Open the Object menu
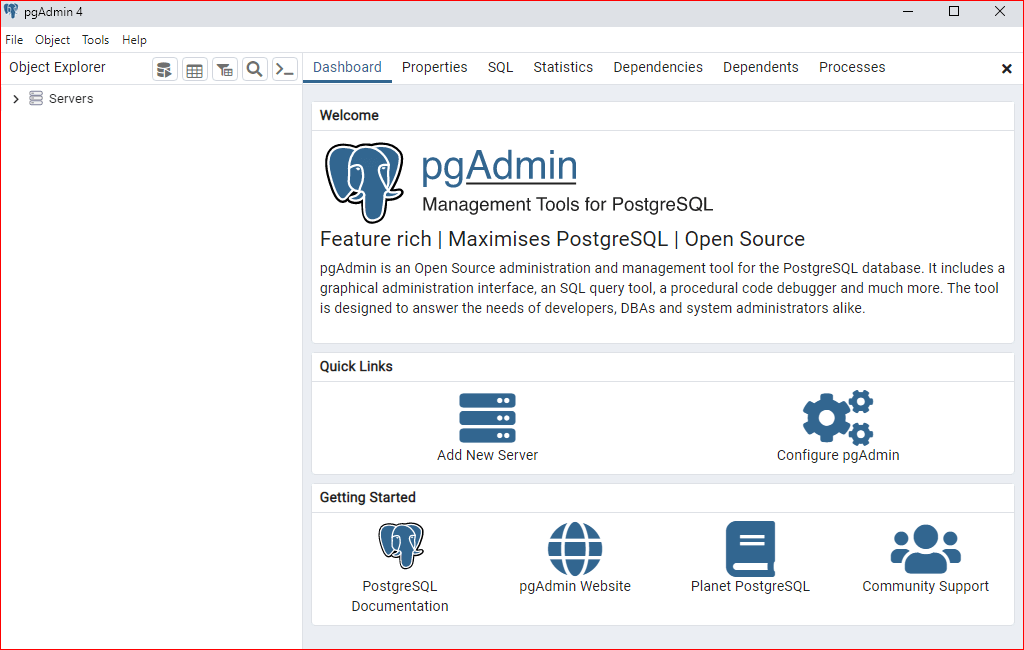Screen dimensions: 1024x650 tap(52, 40)
